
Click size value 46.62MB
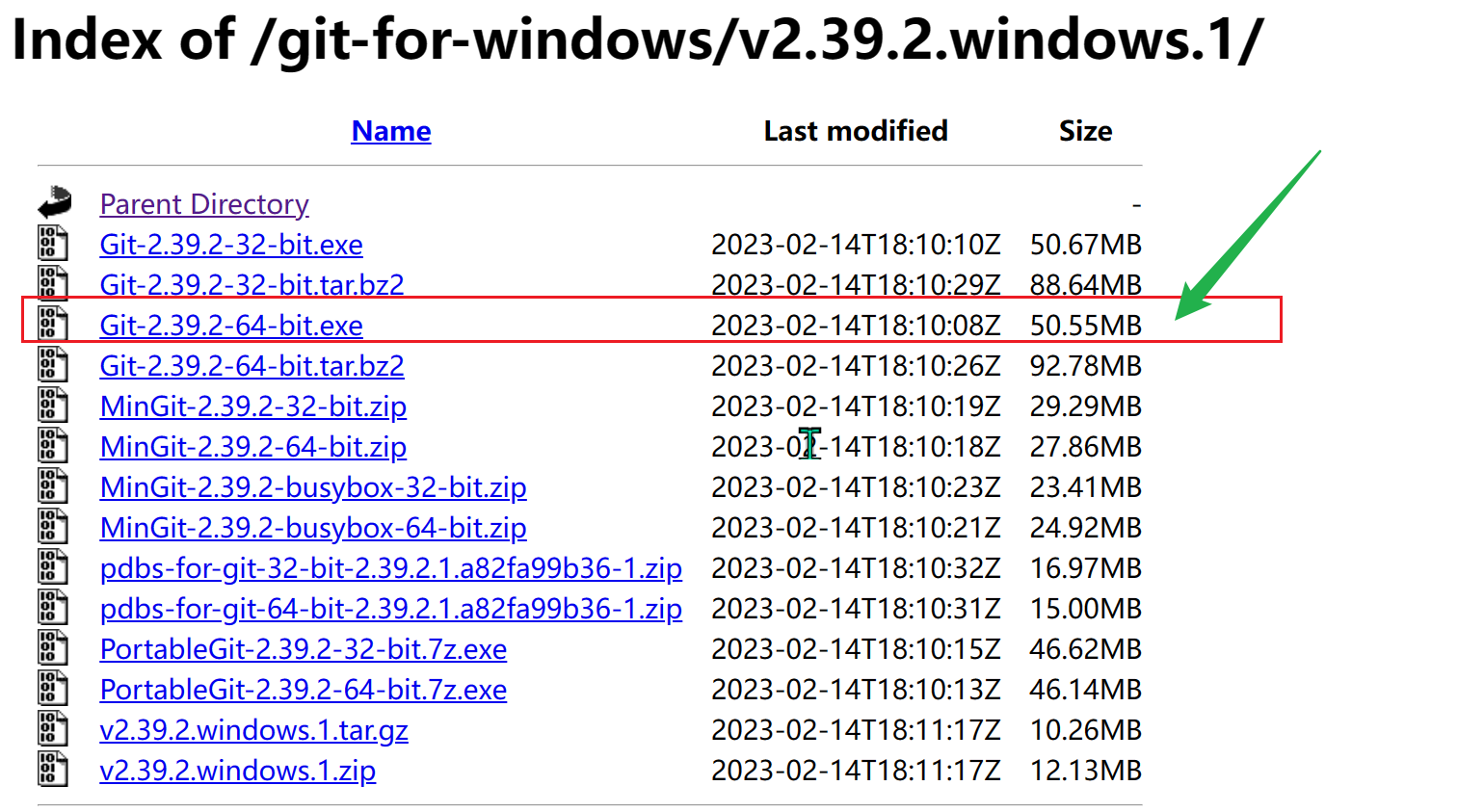coord(1086,649)
